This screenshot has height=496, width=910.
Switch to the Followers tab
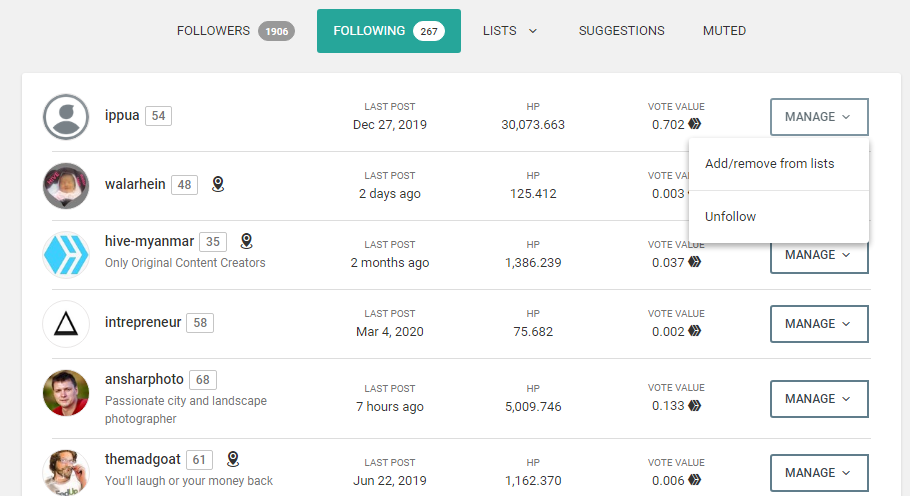(236, 31)
